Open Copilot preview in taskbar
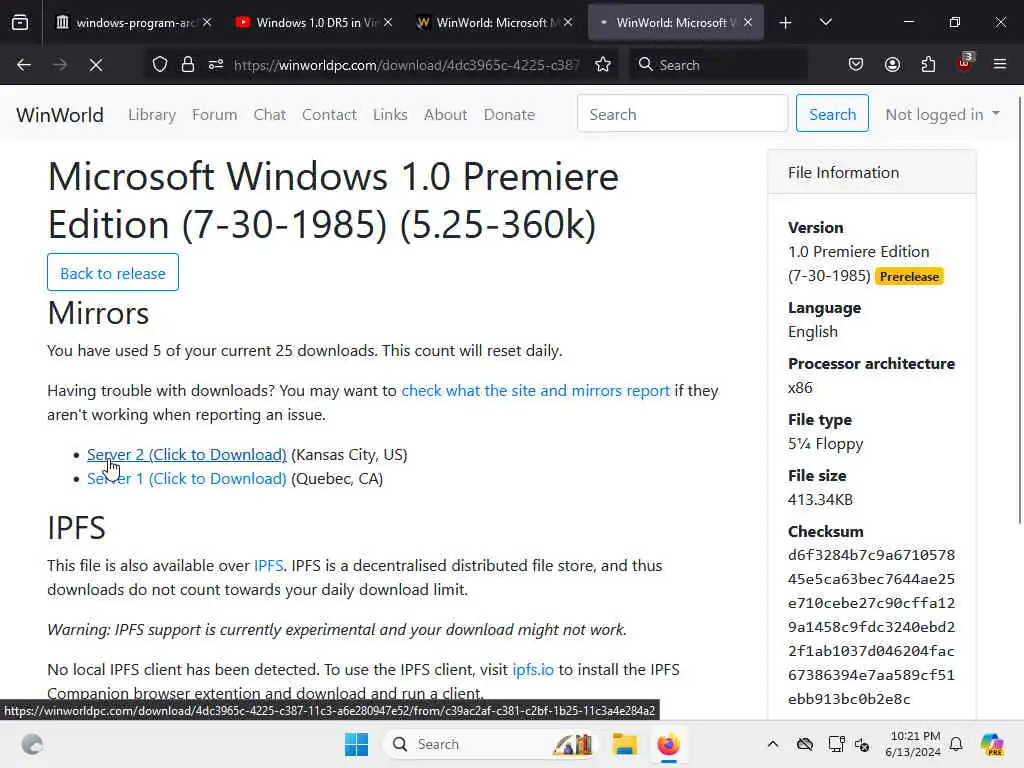The image size is (1024, 768). [x=991, y=744]
